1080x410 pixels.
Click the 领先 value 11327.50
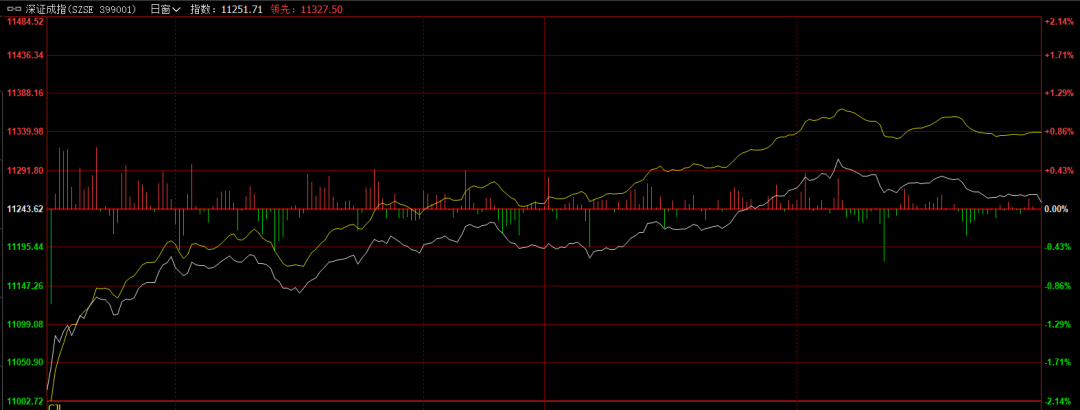tap(320, 10)
